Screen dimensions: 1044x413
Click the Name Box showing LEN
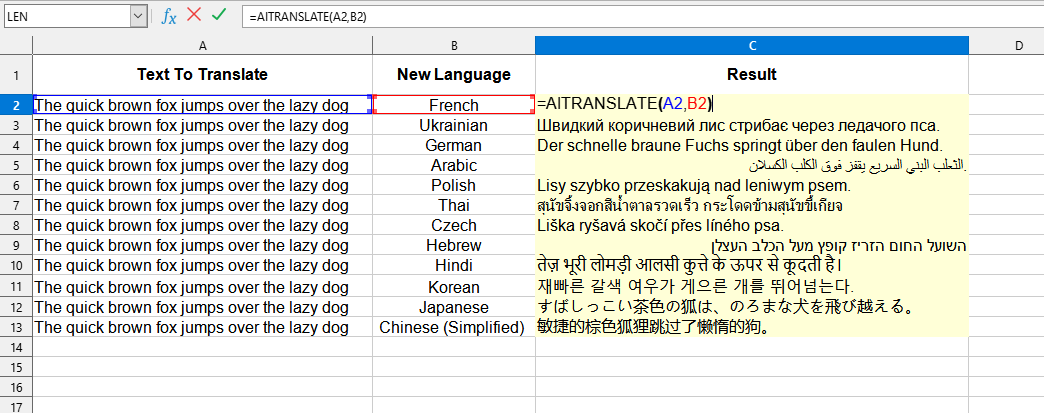pos(65,16)
